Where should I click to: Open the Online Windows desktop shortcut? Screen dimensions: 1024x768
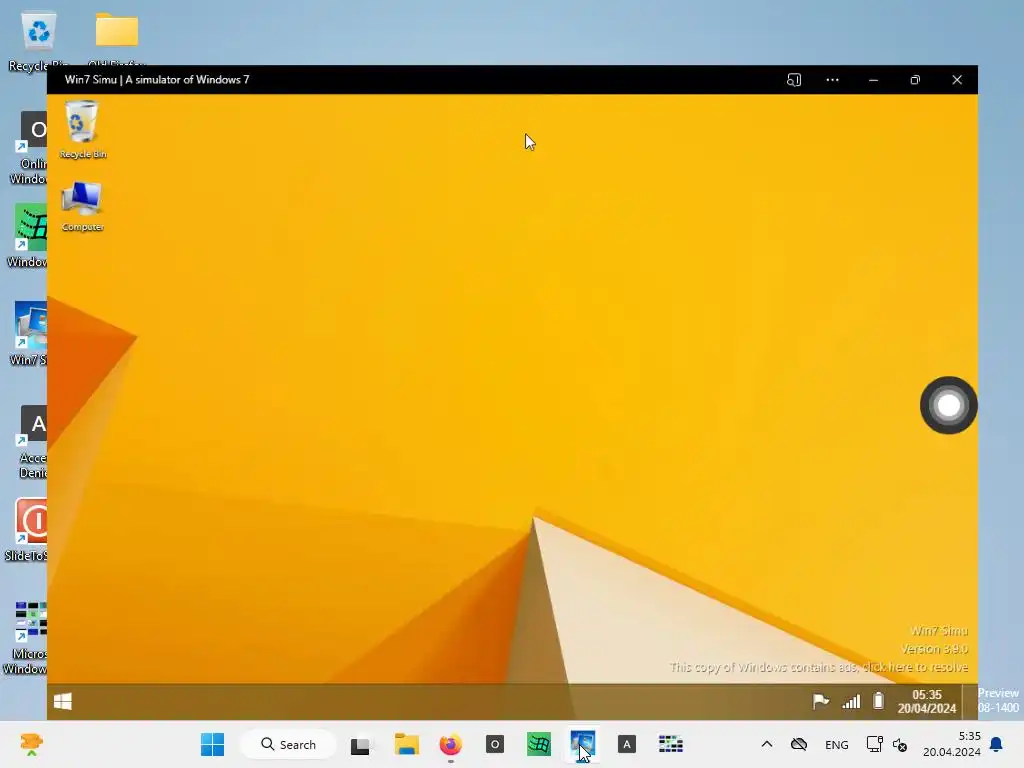point(29,147)
